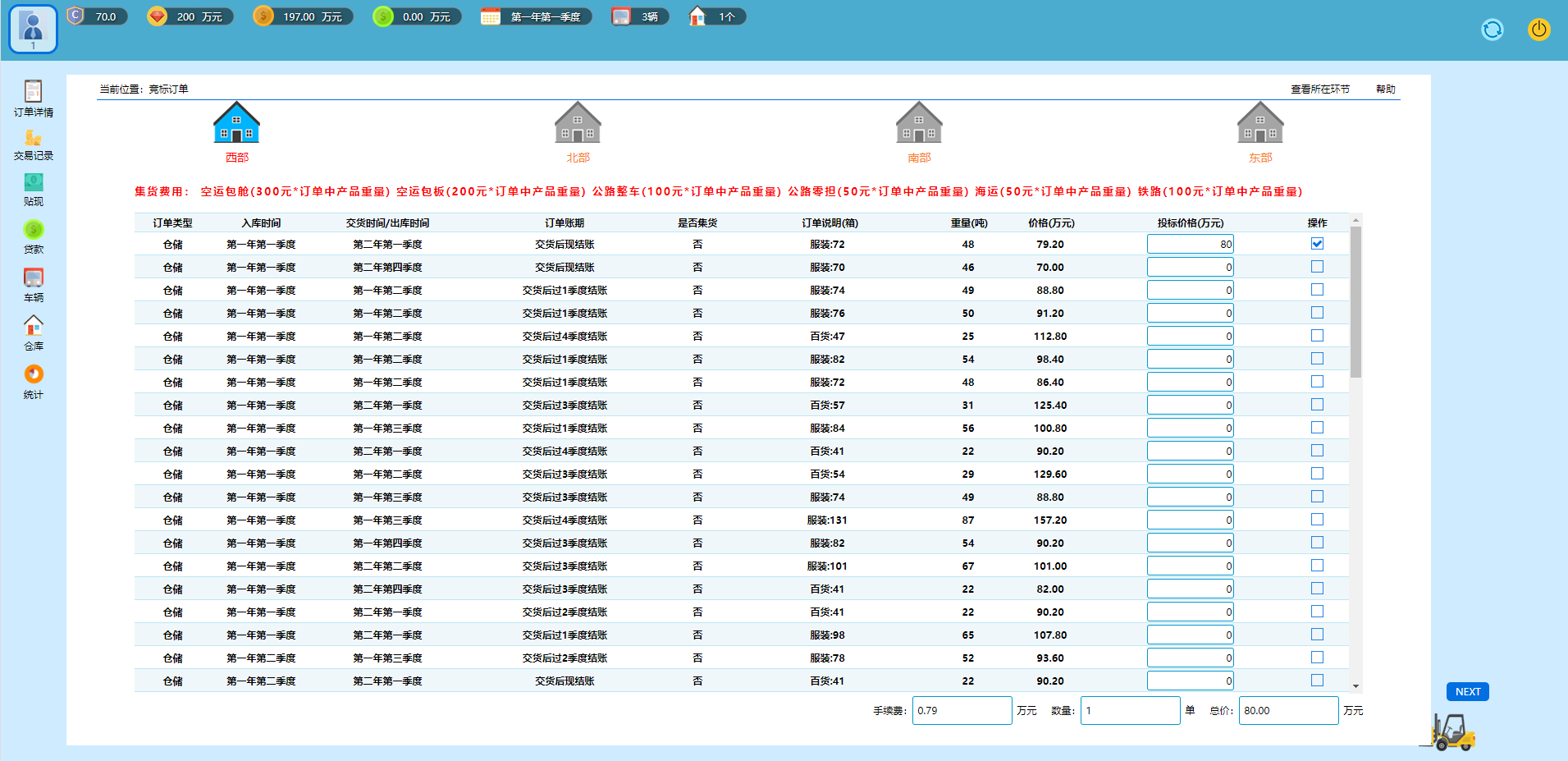Click the refresh icon at top right

(x=1492, y=30)
